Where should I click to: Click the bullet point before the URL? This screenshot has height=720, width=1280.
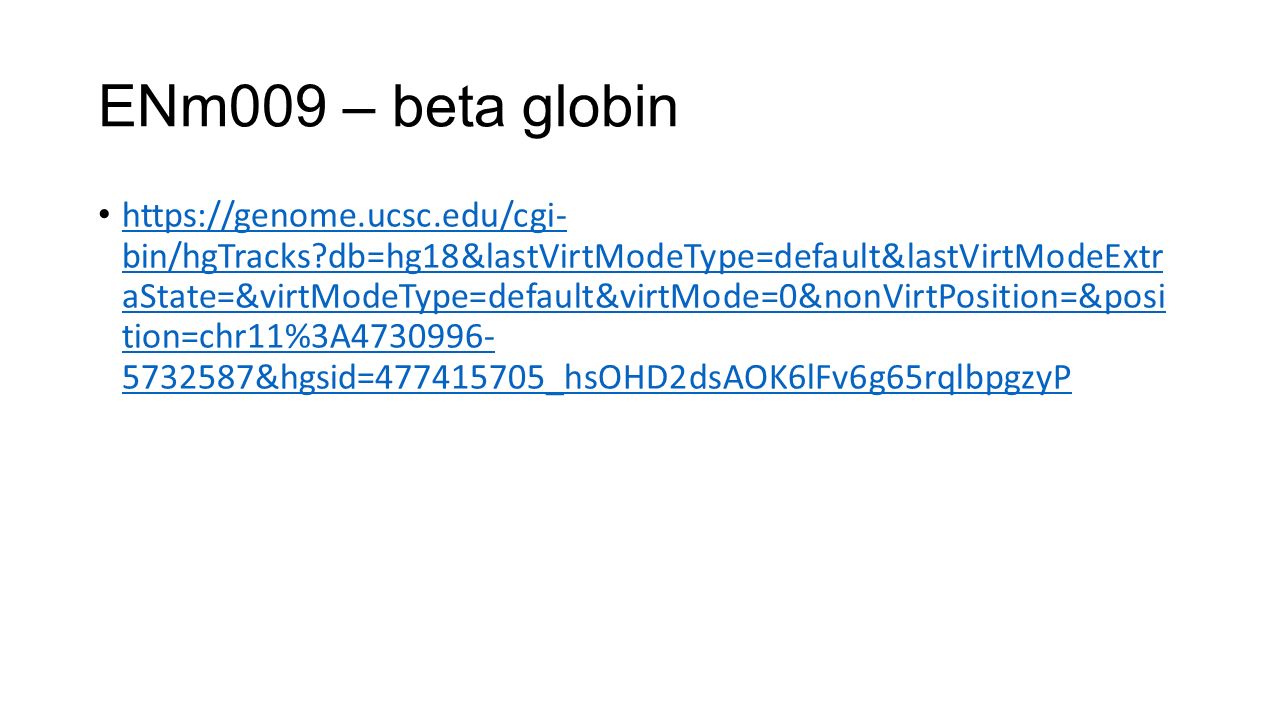pyautogui.click(x=104, y=215)
